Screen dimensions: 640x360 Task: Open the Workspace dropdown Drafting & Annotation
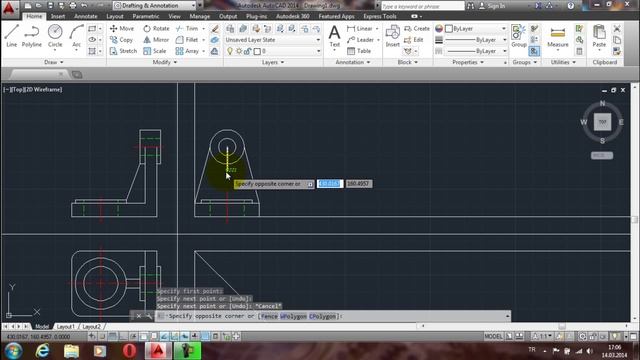click(x=155, y=6)
